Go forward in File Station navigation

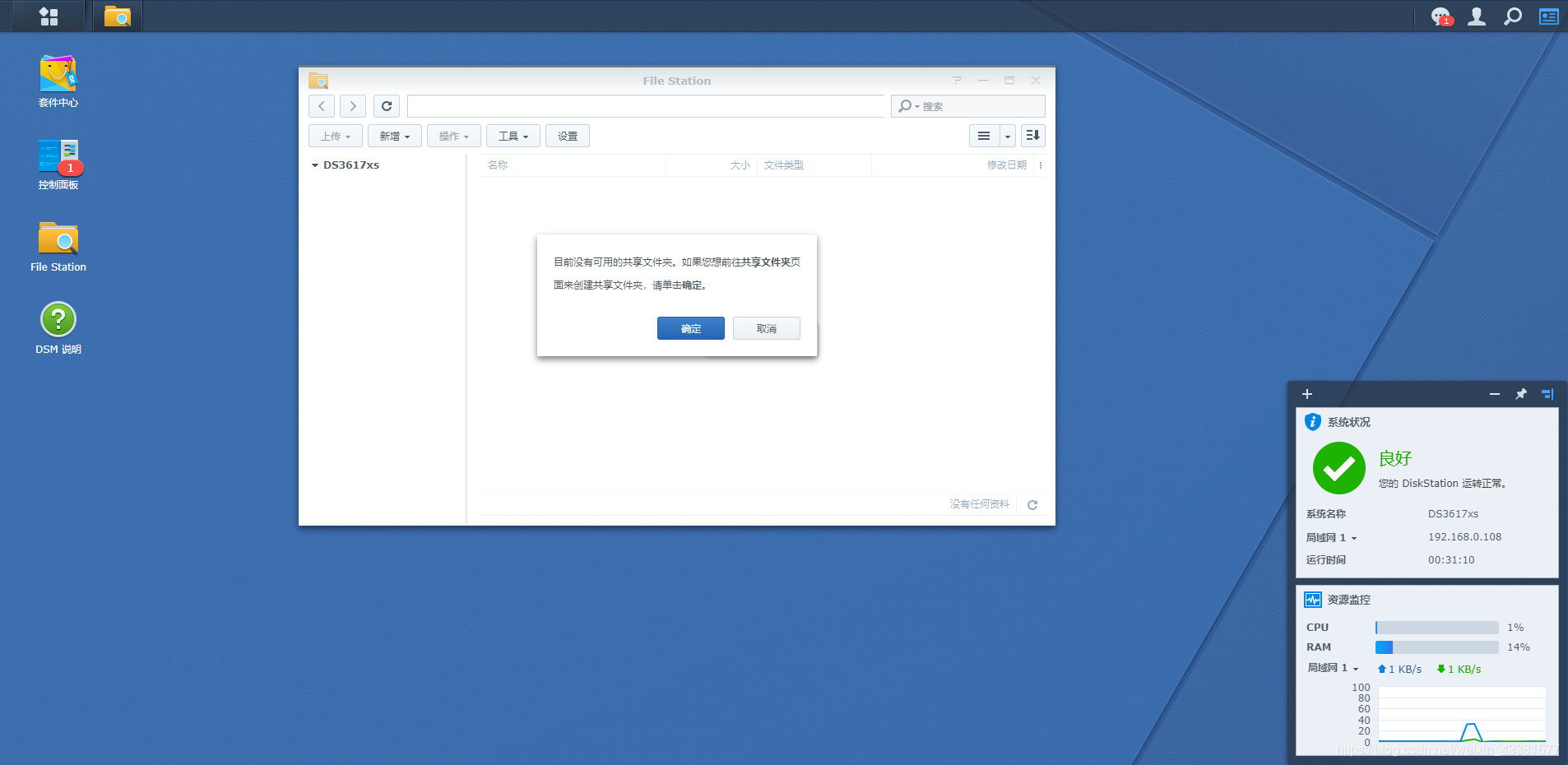353,106
